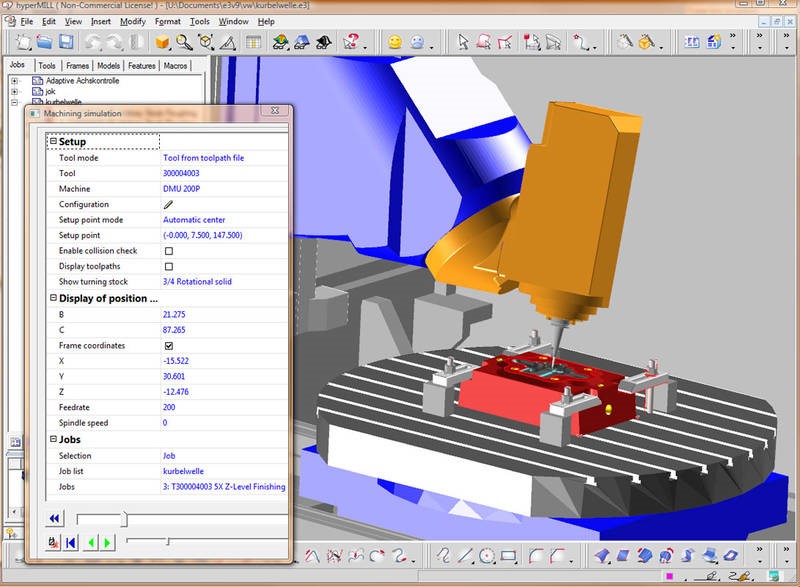Collapse the Jobs section in simulation dialog
The width and height of the screenshot is (800, 587).
tap(53, 439)
